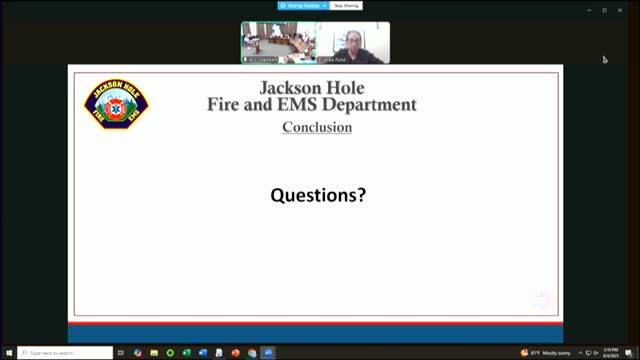Viewport: 640px width, 360px height.
Task: Click the Sharing Desktop indicator label
Action: (303, 6)
